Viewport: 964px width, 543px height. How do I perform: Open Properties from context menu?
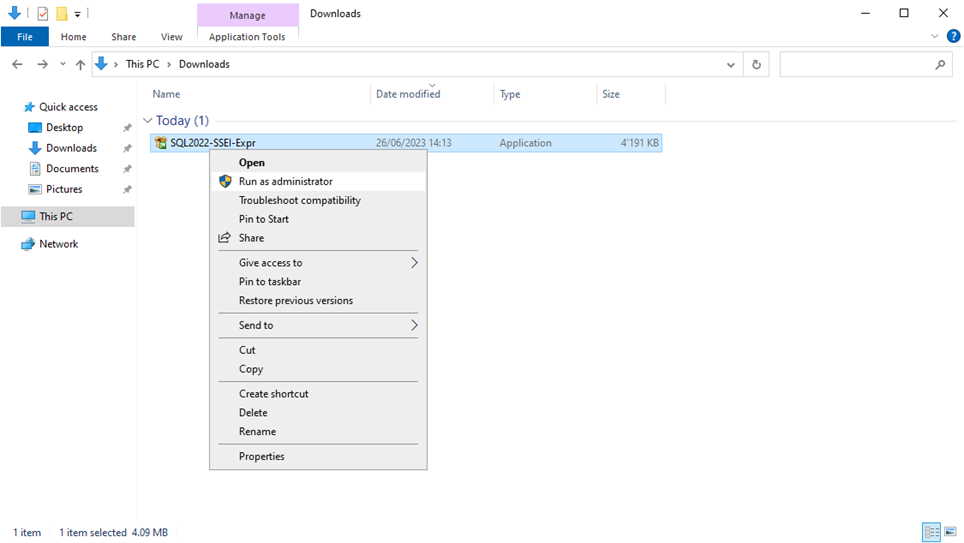click(317, 456)
